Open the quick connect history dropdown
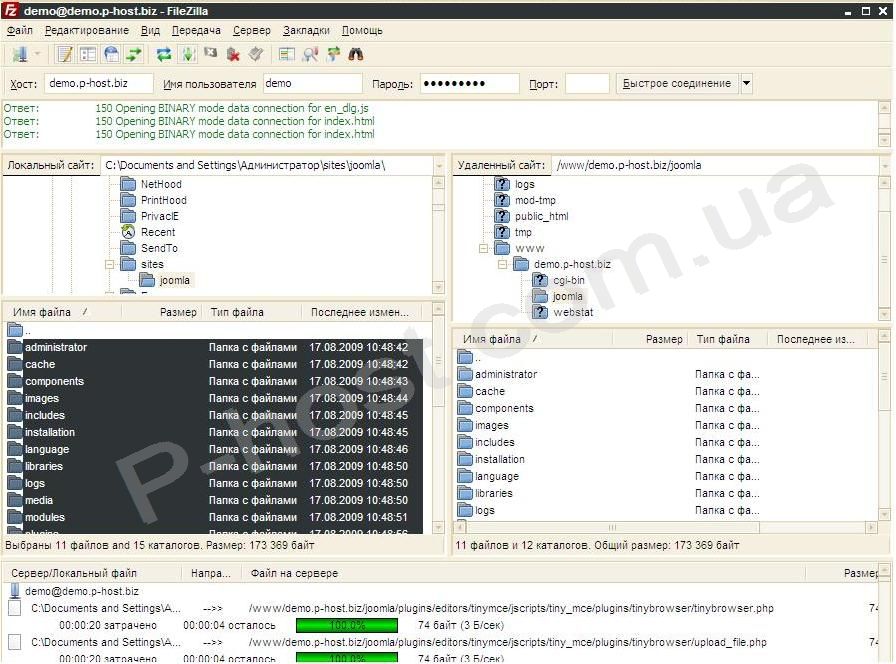Image resolution: width=896 pixels, height=664 pixels. click(746, 83)
